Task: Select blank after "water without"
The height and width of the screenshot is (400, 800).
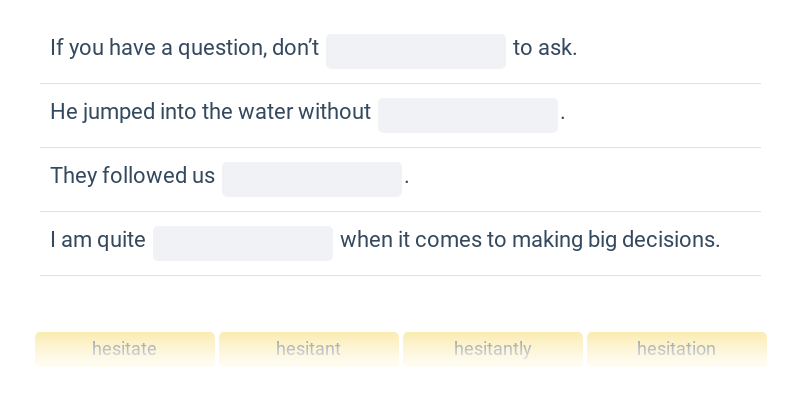Action: click(x=468, y=115)
